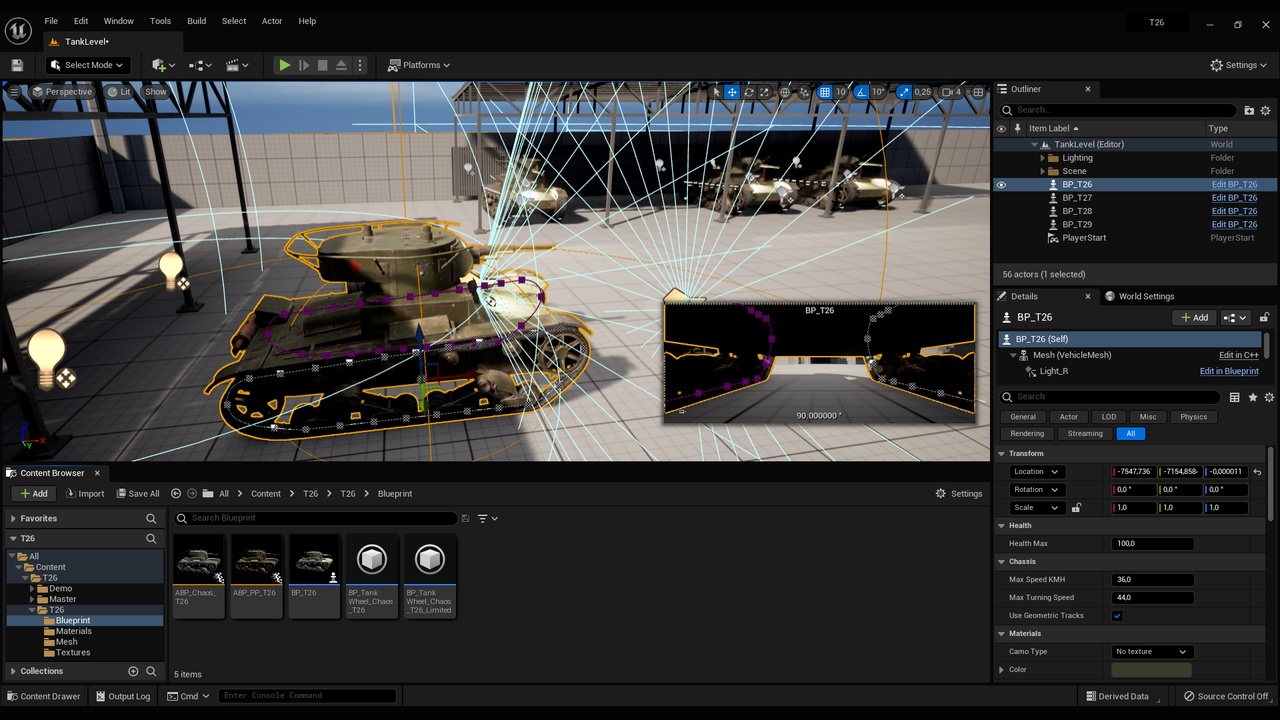Click the Edit in Blueprint link

coord(1229,371)
